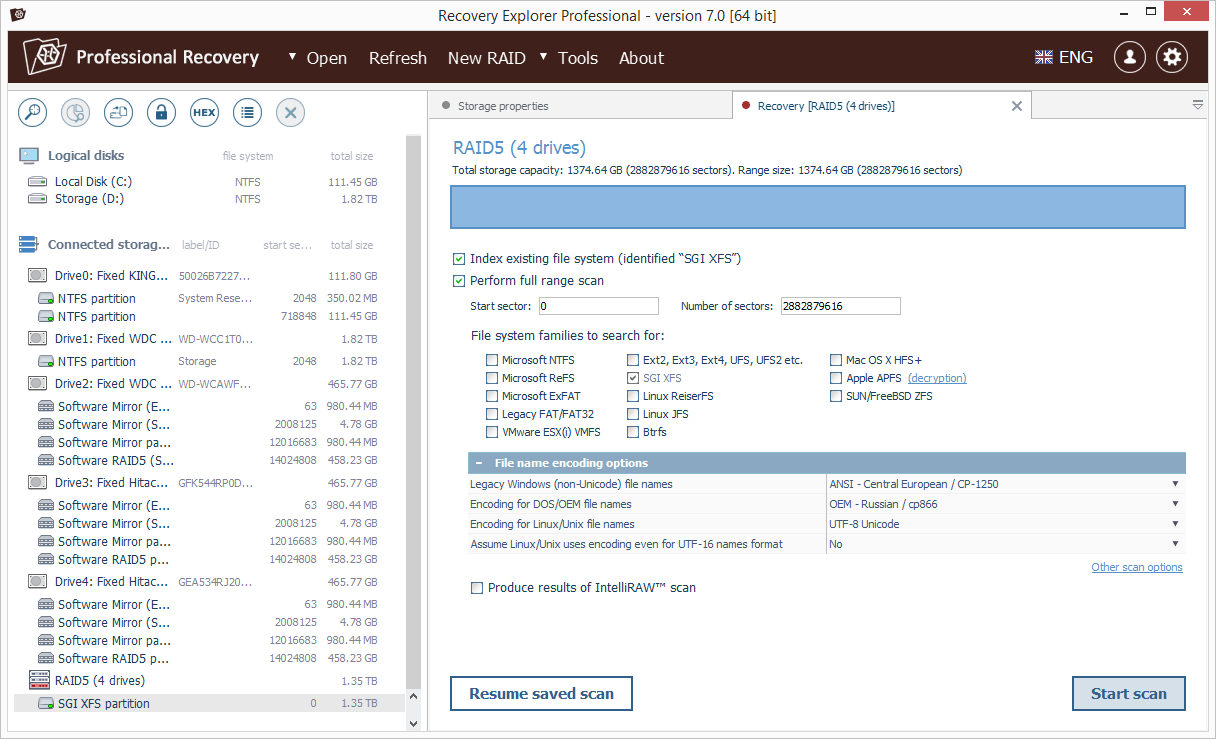Open the storage search tool in the sidebar
Screen dimensions: 1216x739
[x=32, y=112]
